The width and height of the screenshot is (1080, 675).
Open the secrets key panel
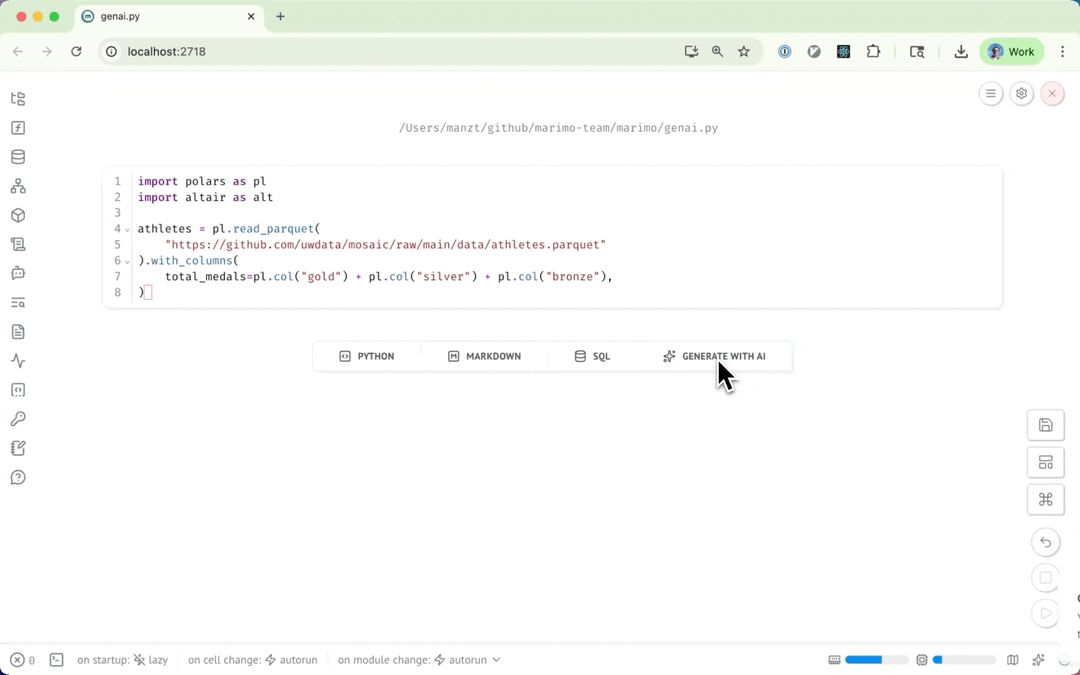(18, 419)
